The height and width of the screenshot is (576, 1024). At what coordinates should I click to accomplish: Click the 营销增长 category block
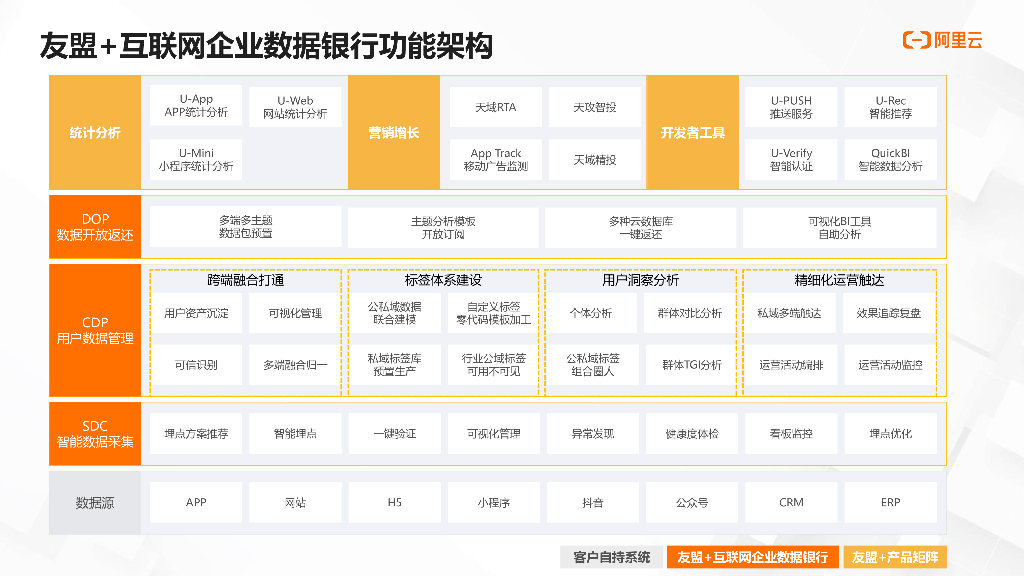(x=394, y=133)
